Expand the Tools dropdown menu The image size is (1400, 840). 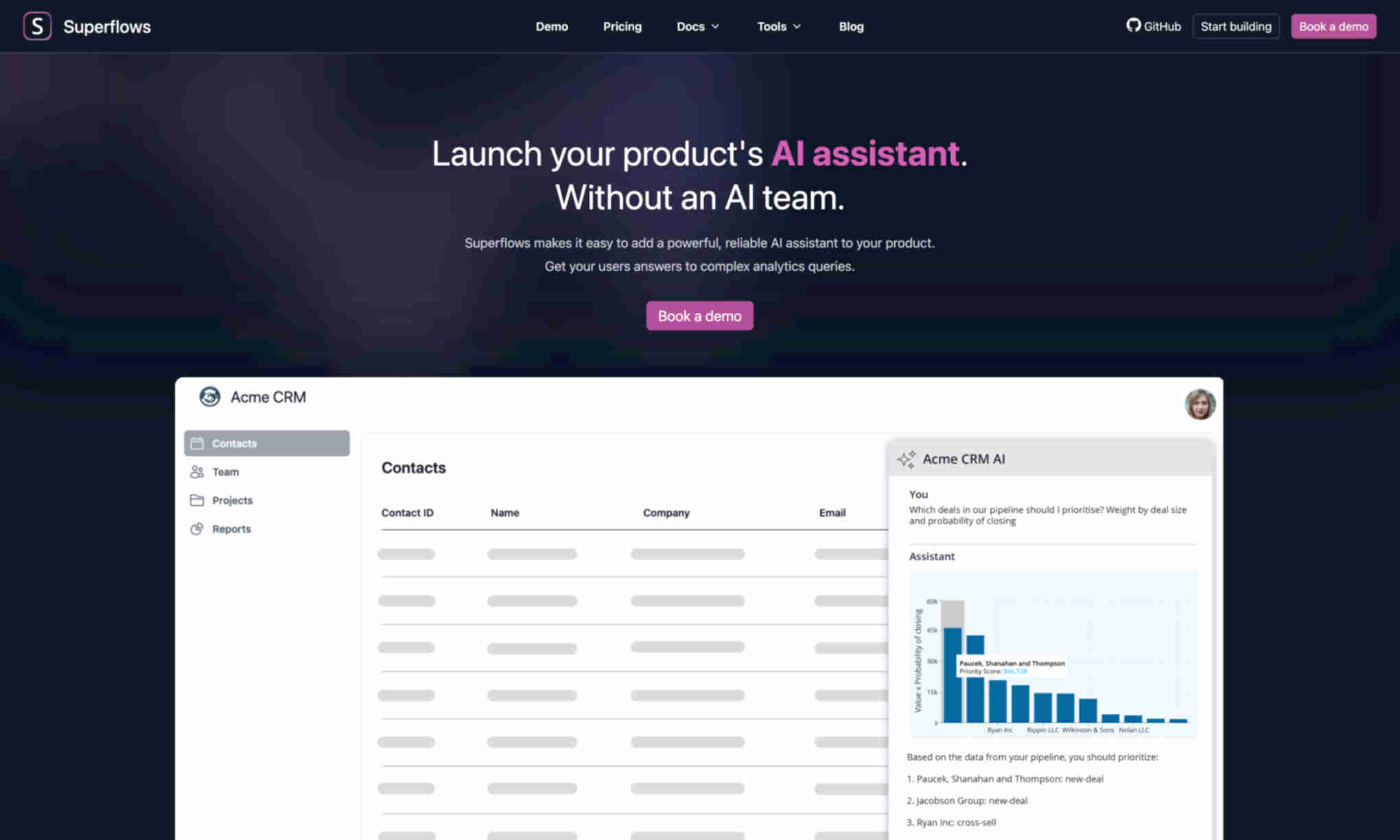(x=779, y=26)
